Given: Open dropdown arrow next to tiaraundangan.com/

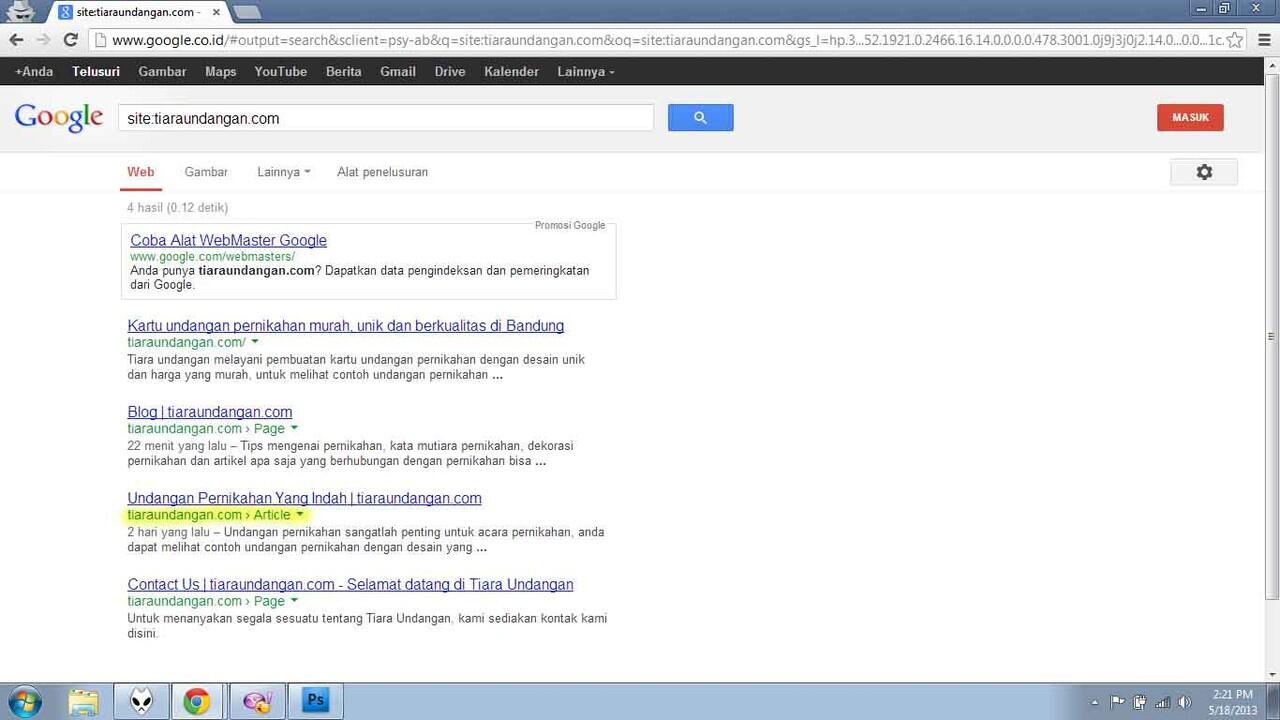Looking at the screenshot, I should tap(255, 342).
